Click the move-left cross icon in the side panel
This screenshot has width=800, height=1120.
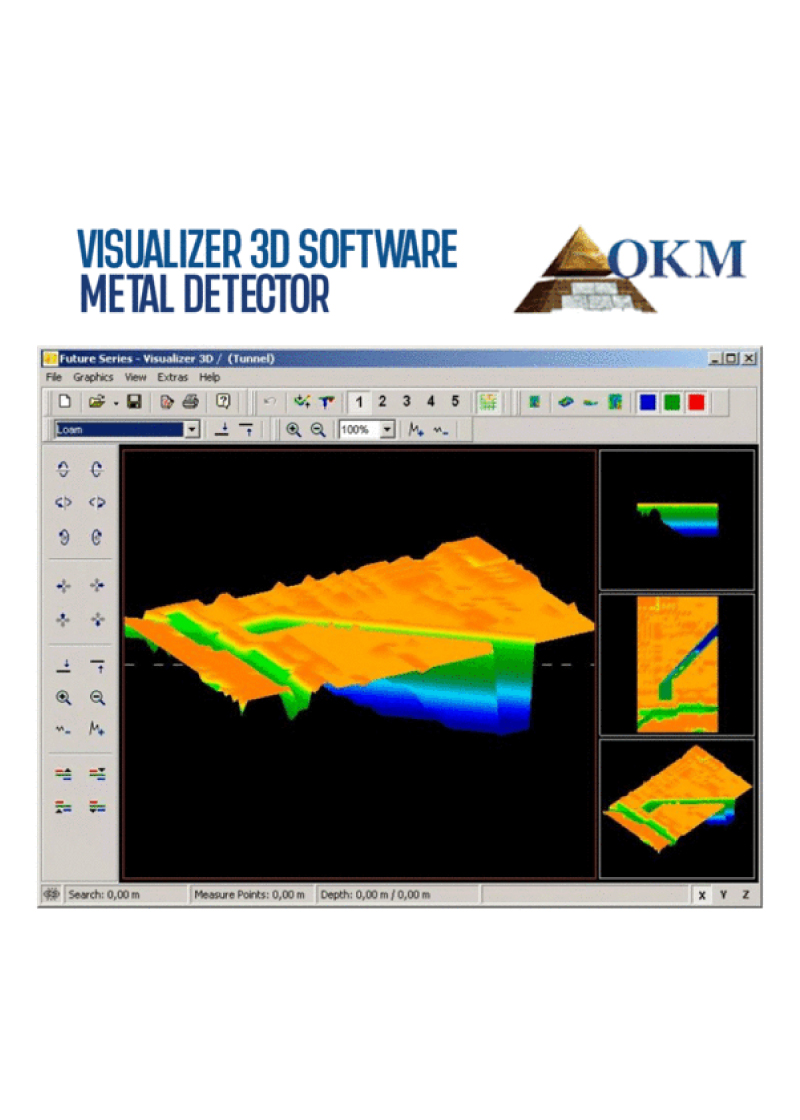[64, 586]
